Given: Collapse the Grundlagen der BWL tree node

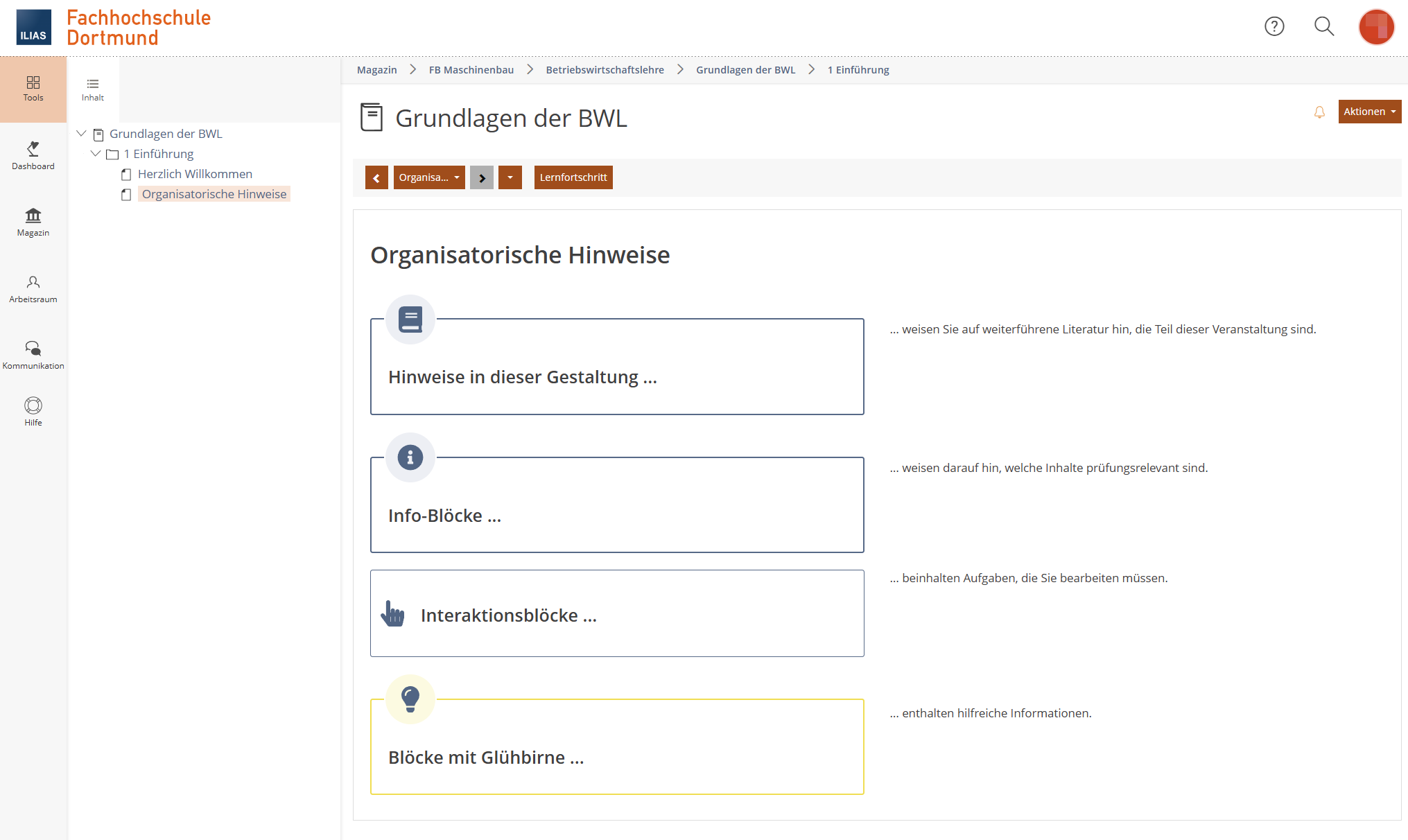Looking at the screenshot, I should 82,134.
